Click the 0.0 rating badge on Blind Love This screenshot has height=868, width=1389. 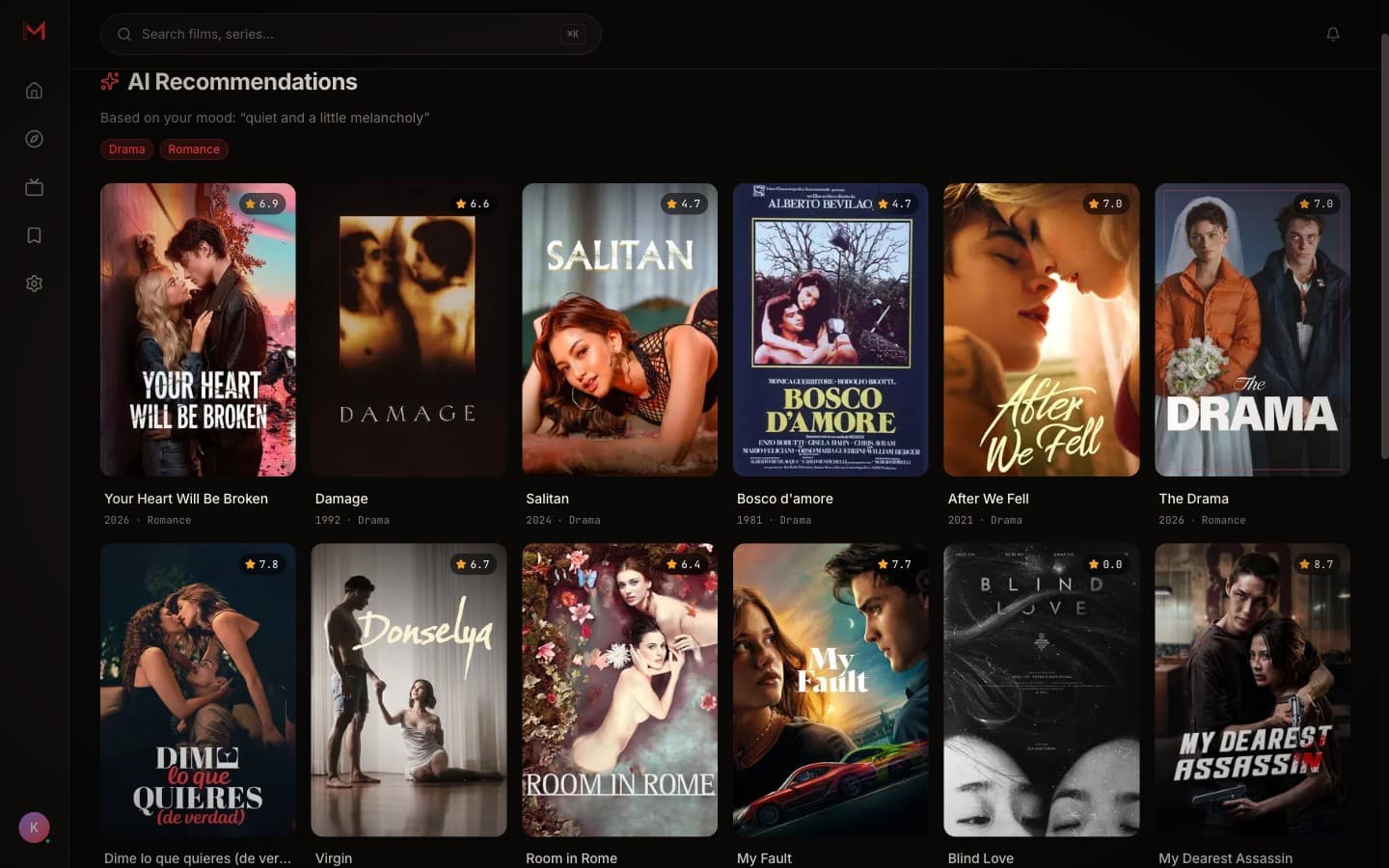click(x=1105, y=564)
